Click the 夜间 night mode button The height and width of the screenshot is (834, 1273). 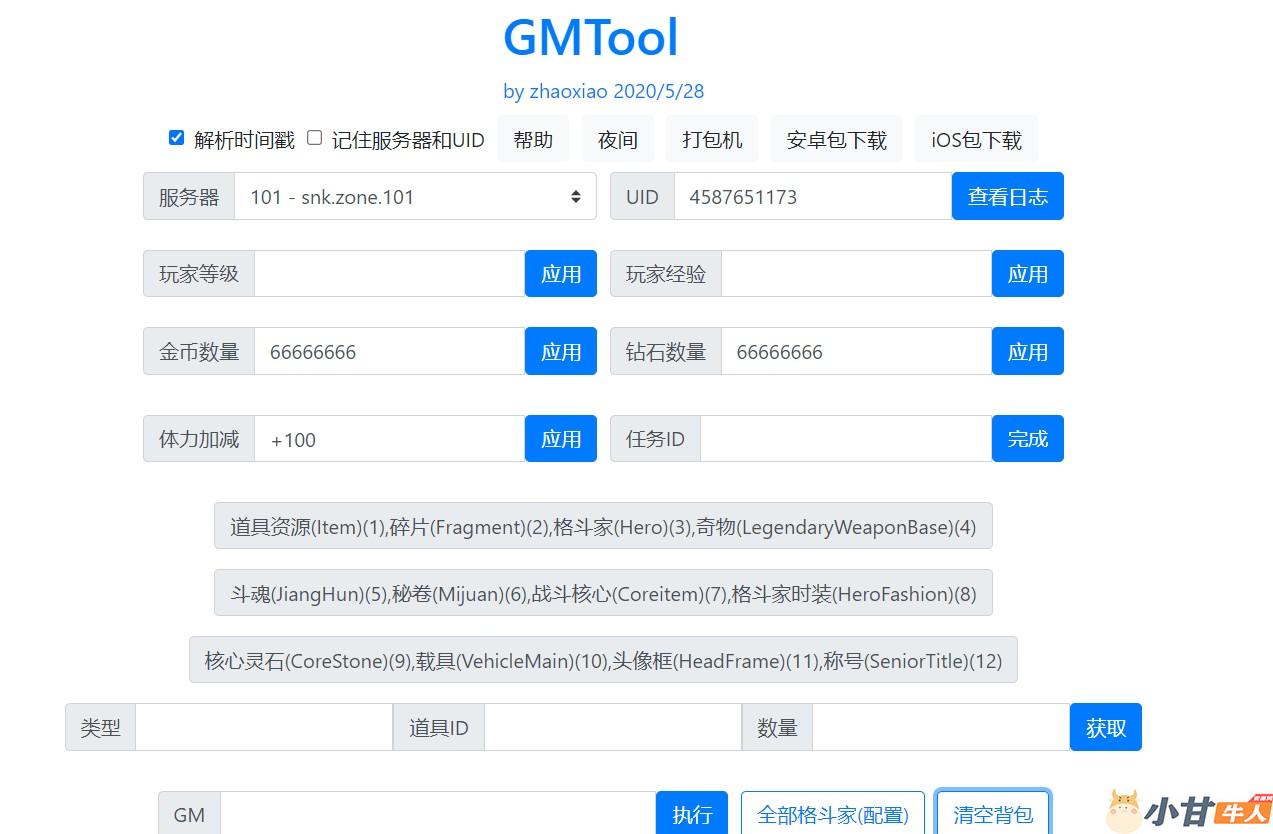click(617, 140)
